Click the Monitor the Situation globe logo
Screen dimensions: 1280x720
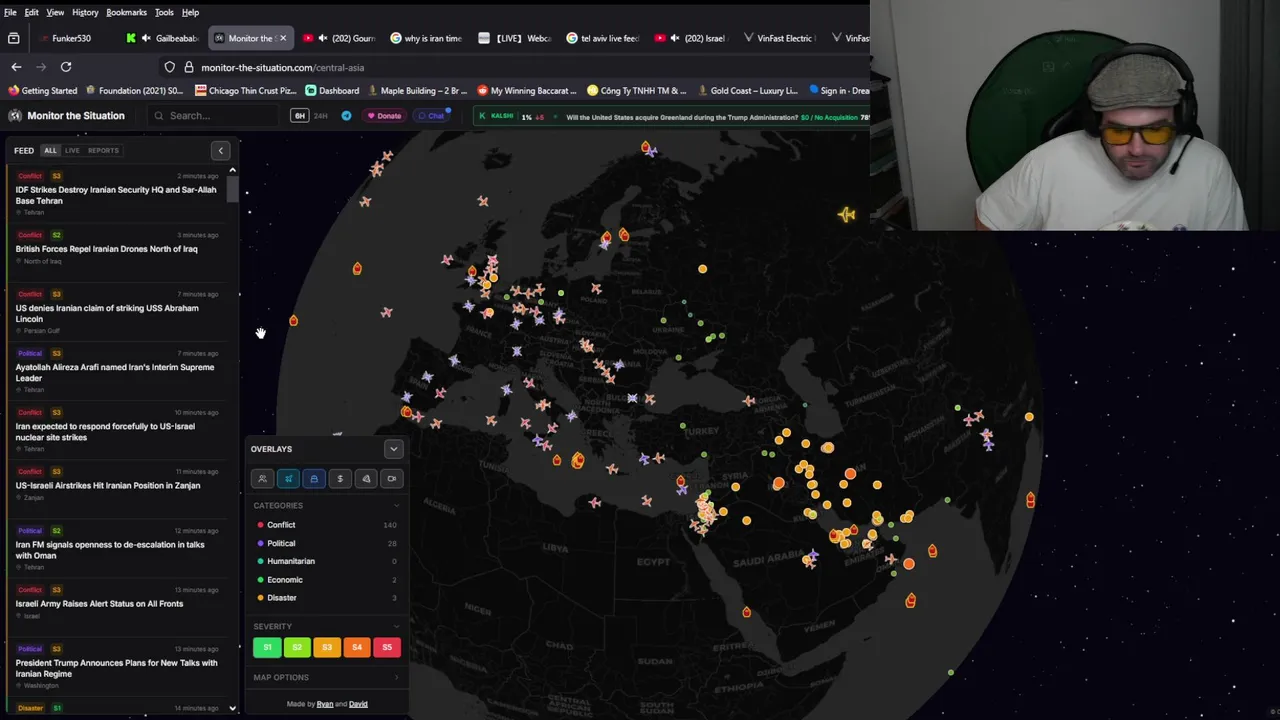tap(15, 116)
